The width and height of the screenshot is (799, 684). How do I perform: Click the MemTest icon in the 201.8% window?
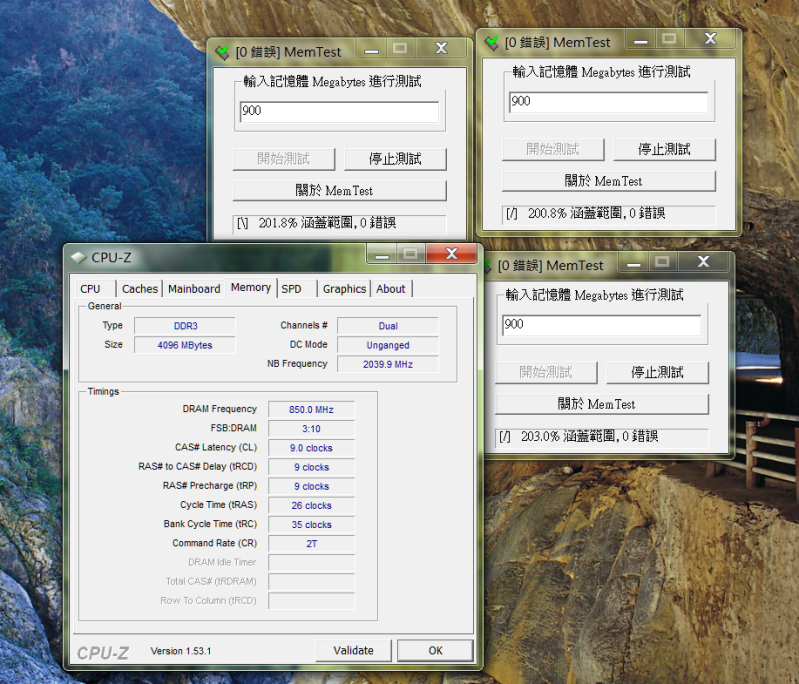click(x=221, y=51)
